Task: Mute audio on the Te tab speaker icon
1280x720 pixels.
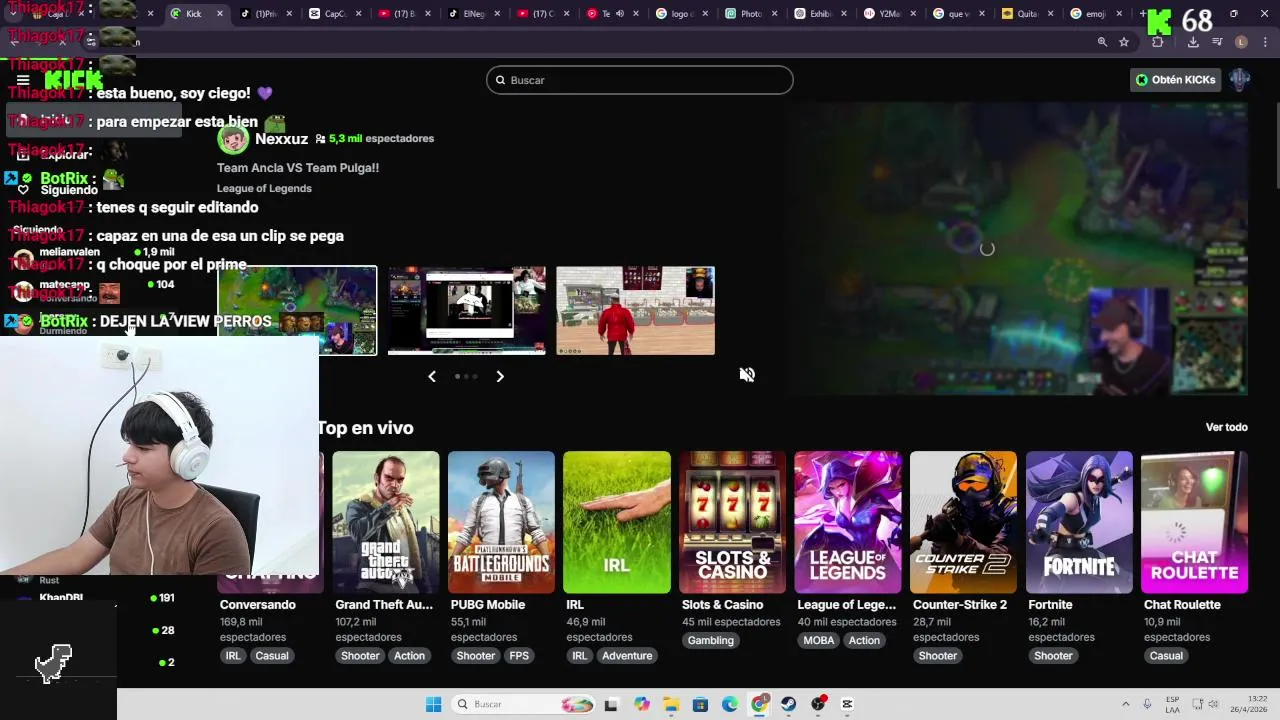Action: point(620,14)
